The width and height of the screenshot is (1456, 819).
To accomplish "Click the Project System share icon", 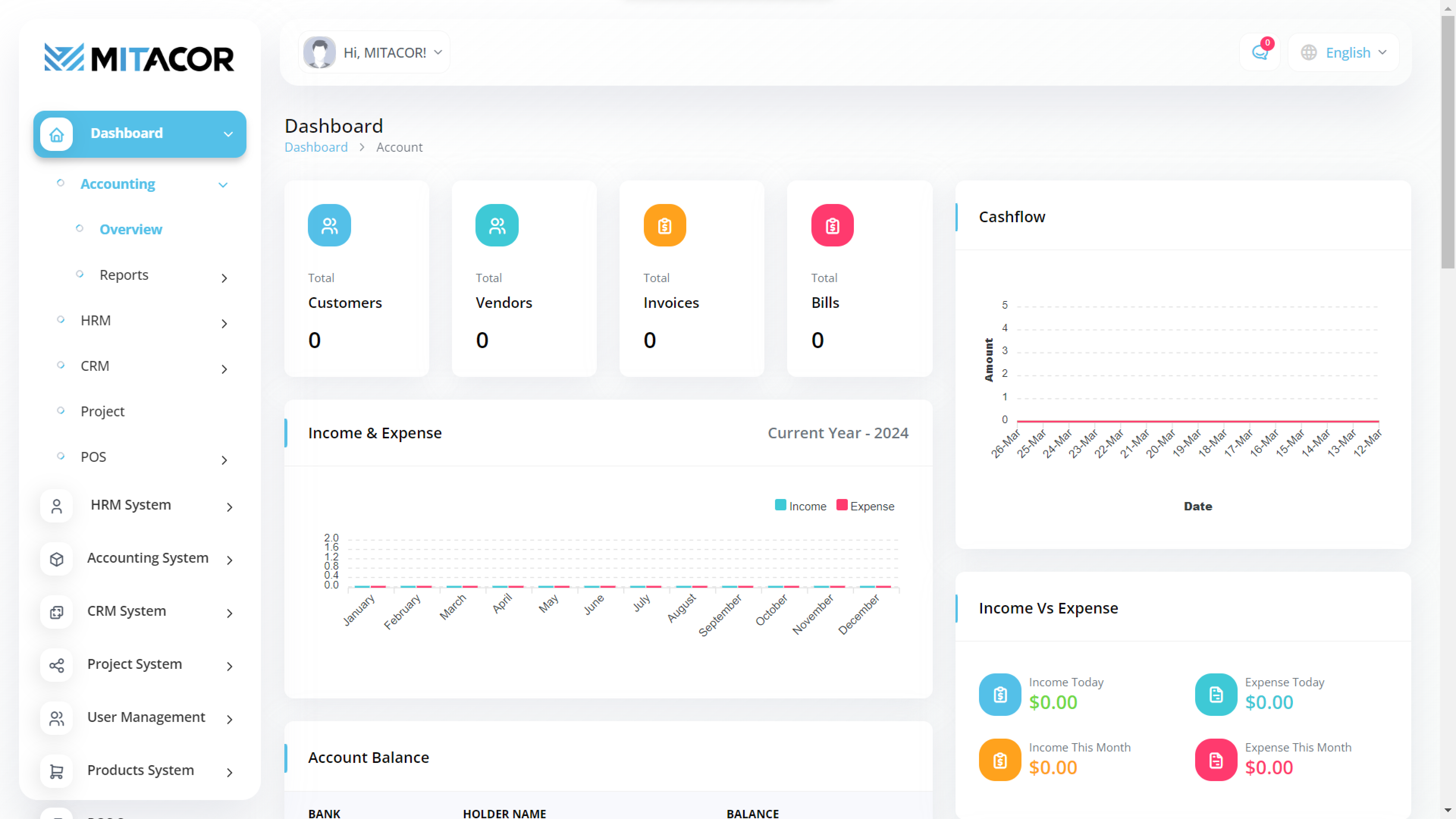I will coord(56,665).
